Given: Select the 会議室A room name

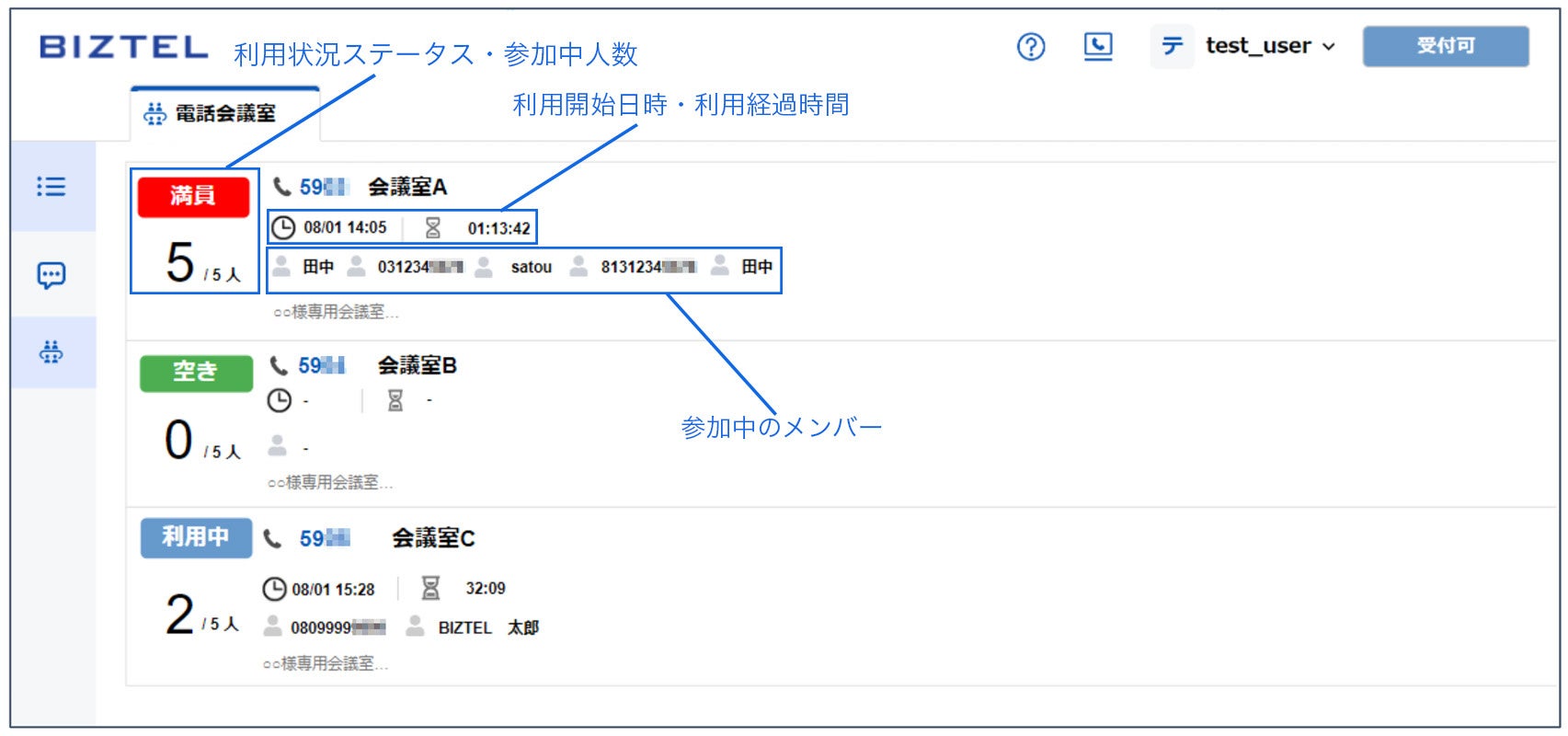Looking at the screenshot, I should coord(407,187).
